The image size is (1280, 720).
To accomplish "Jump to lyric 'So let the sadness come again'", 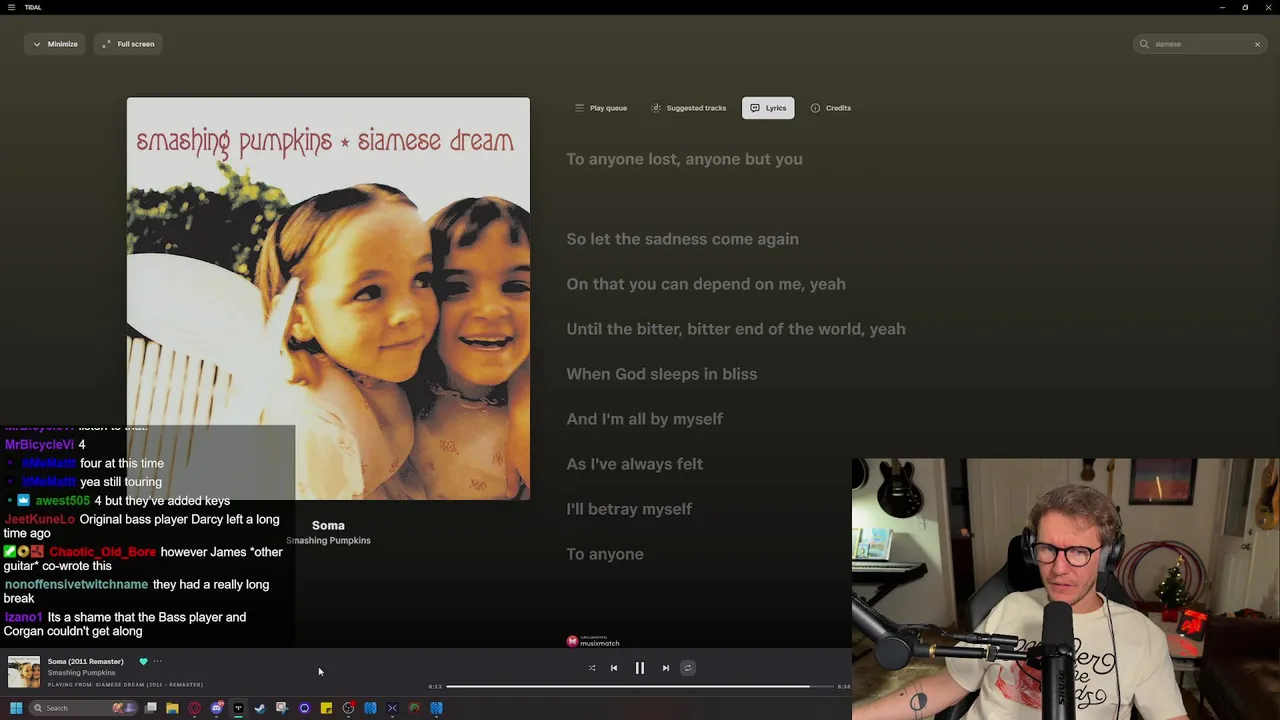I will coord(682,239).
